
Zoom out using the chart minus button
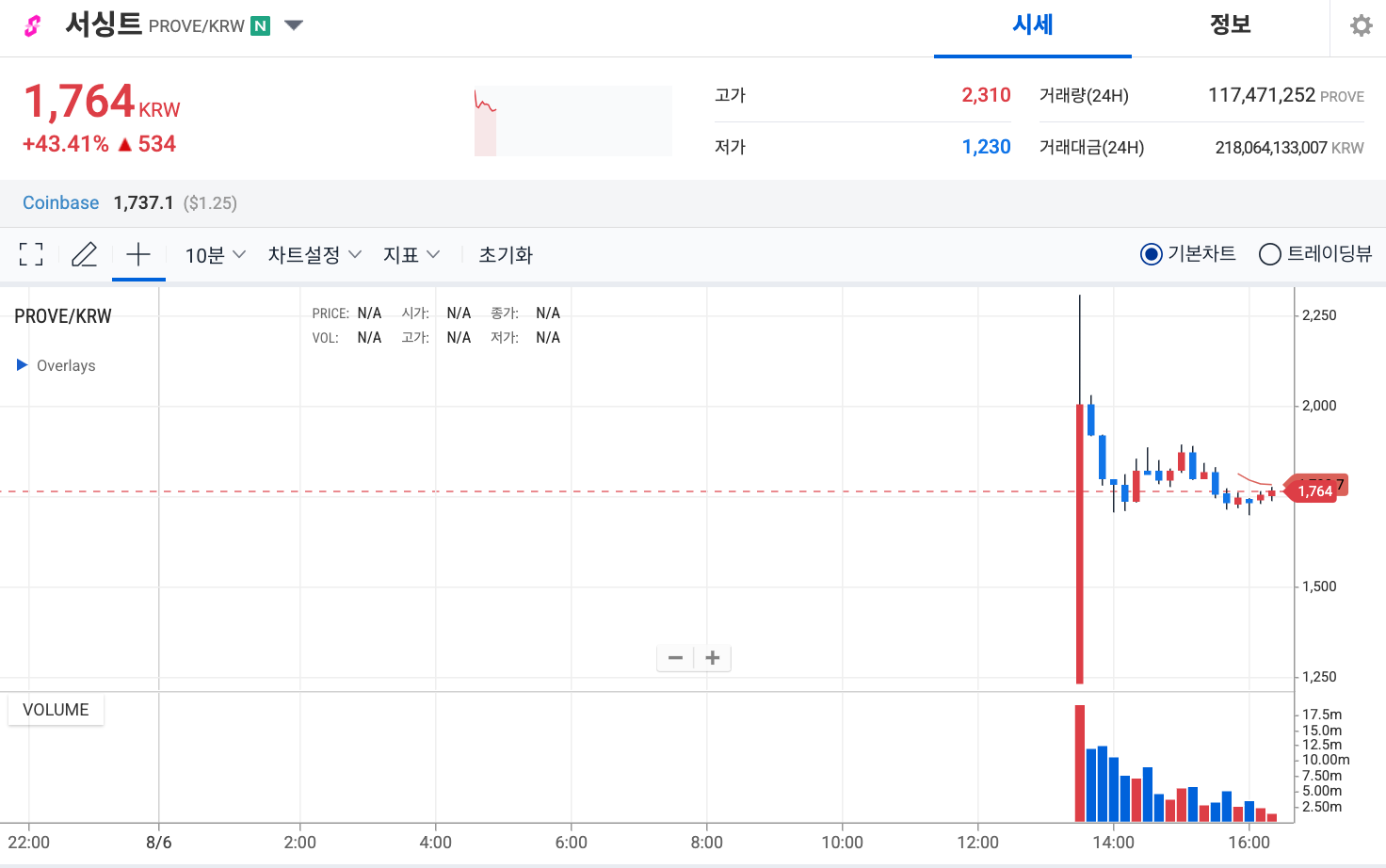tap(675, 657)
